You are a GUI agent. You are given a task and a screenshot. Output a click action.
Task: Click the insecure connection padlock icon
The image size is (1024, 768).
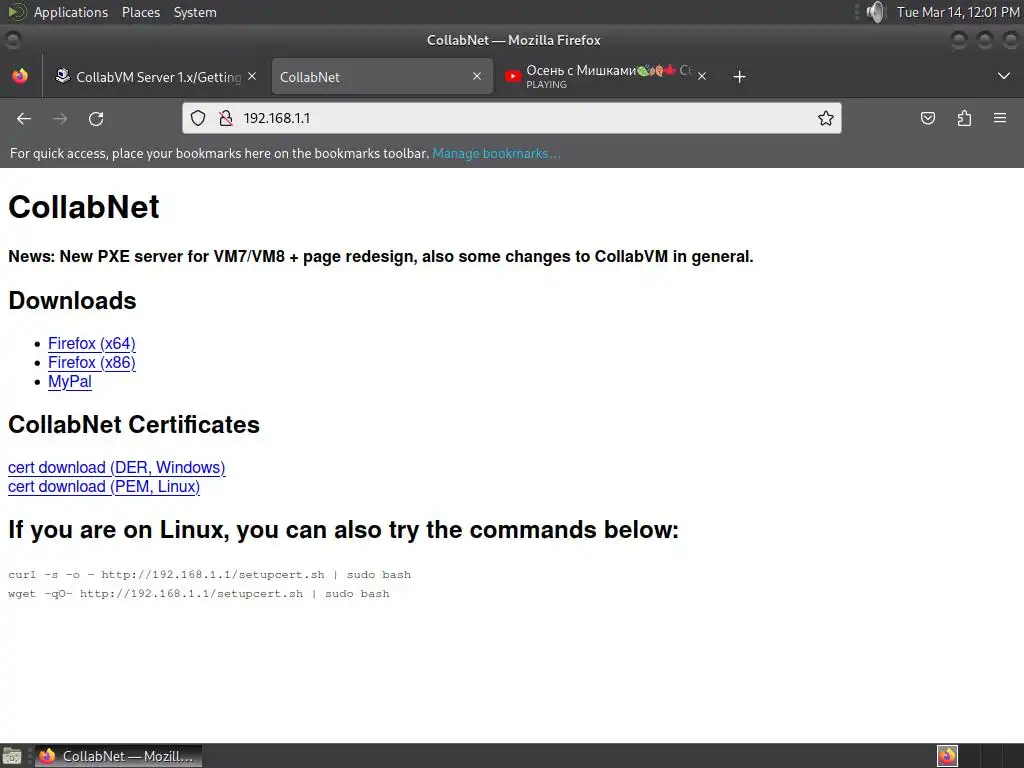click(x=226, y=118)
